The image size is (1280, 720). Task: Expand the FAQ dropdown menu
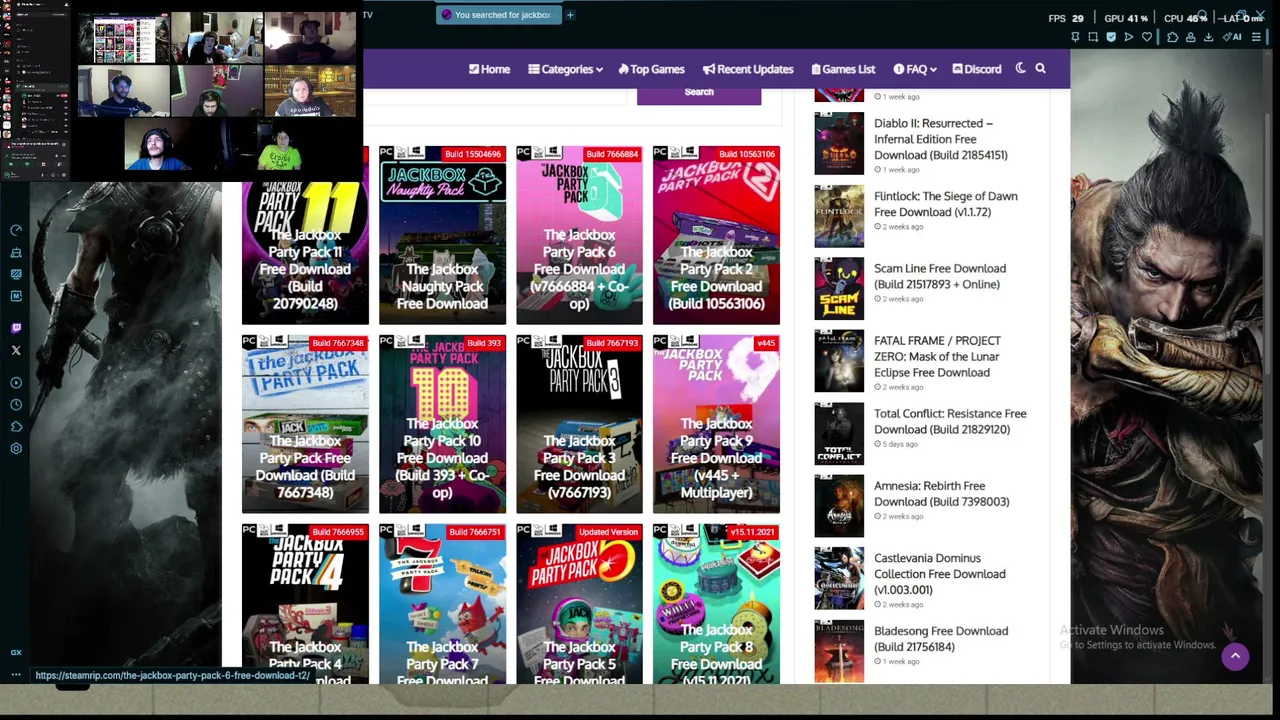(x=914, y=69)
